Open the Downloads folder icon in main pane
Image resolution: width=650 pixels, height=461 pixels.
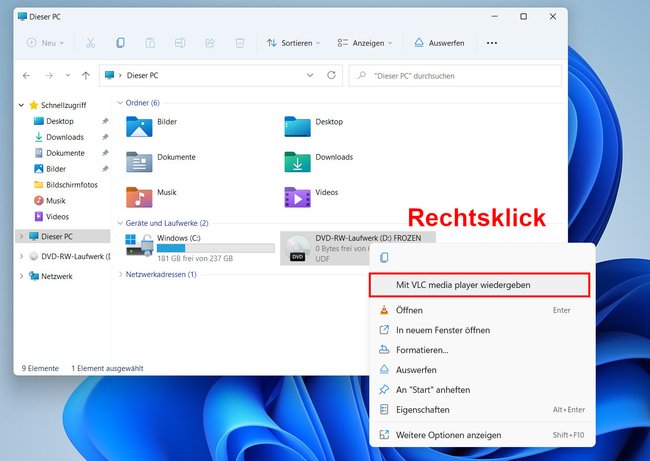[297, 162]
